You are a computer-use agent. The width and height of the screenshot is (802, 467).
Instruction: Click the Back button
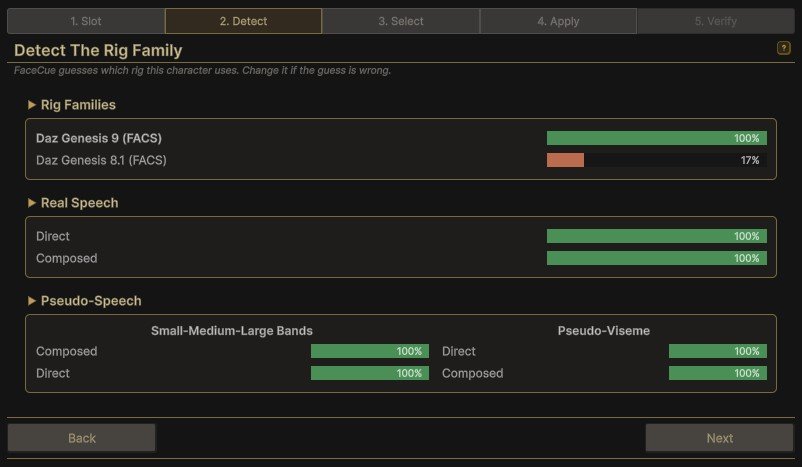(81, 438)
